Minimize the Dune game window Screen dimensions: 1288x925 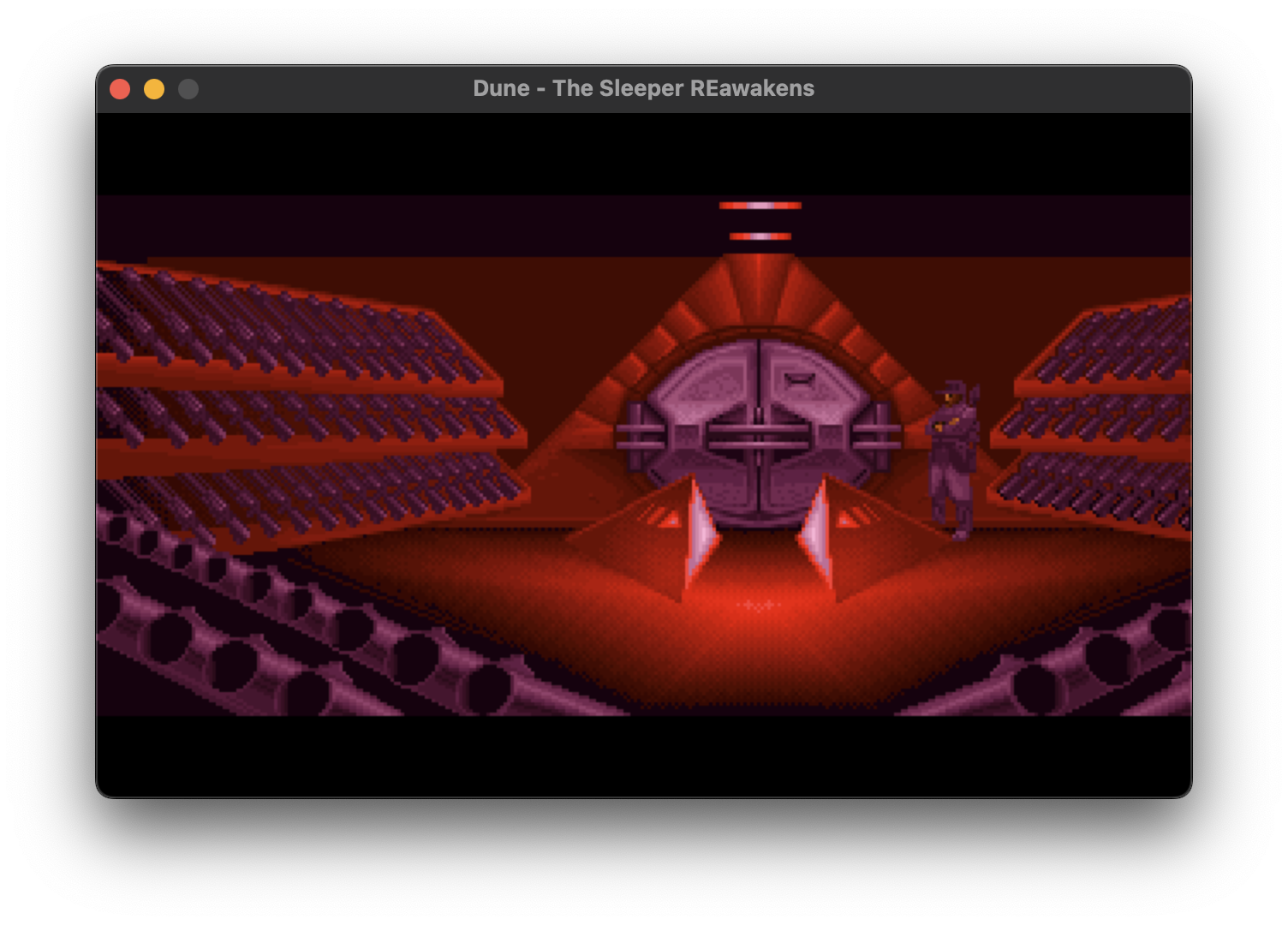click(154, 89)
